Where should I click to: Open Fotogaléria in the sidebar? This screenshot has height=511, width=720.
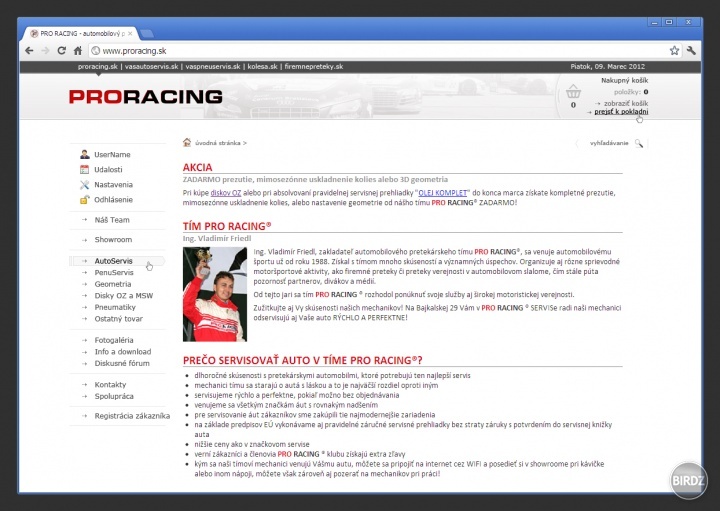coord(114,340)
